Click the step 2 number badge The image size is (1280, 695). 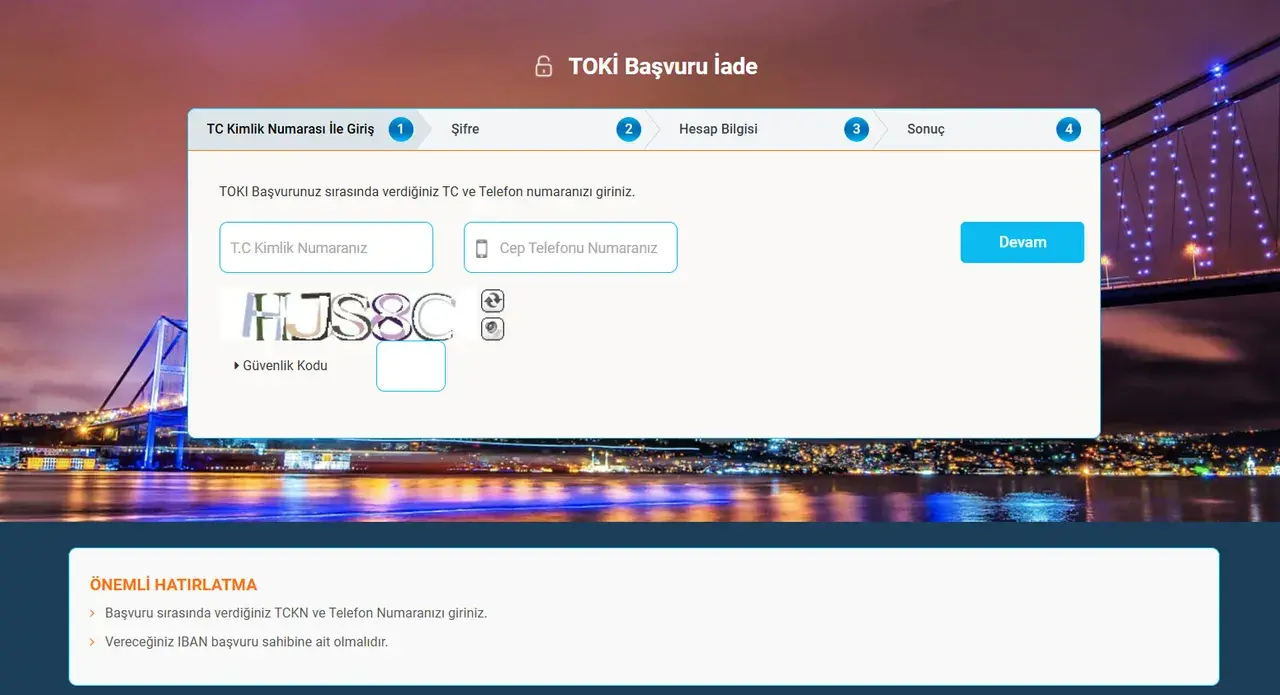[628, 129]
